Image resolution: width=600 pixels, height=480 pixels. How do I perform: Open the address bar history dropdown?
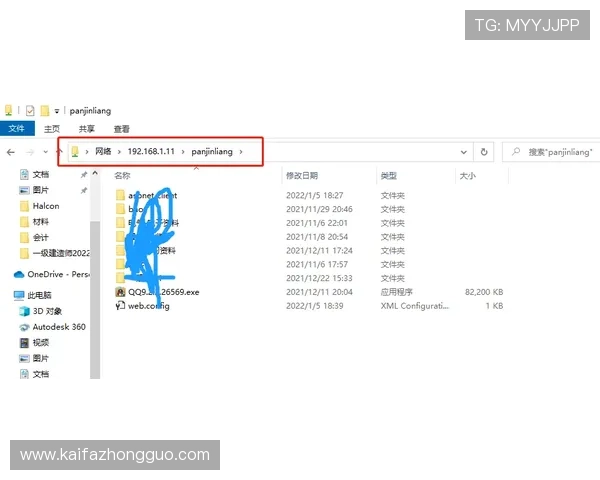463,152
